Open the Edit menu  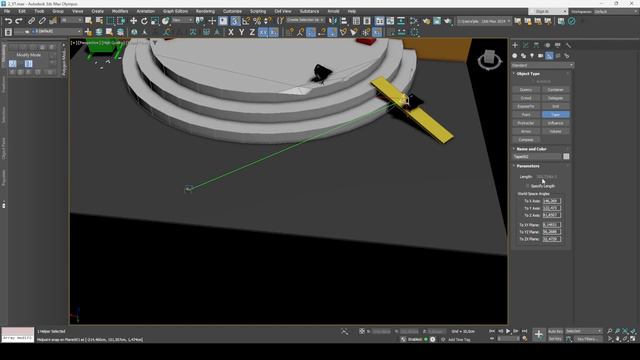22,11
